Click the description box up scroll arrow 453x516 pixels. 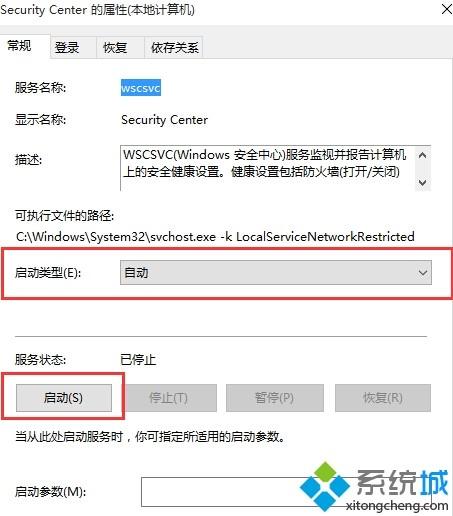click(x=423, y=155)
